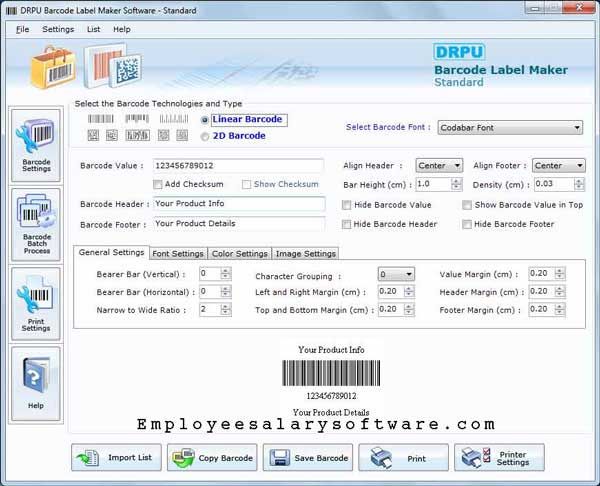This screenshot has height=486, width=600.
Task: Click the second linear barcode sample icon
Action: pyautogui.click(x=137, y=119)
